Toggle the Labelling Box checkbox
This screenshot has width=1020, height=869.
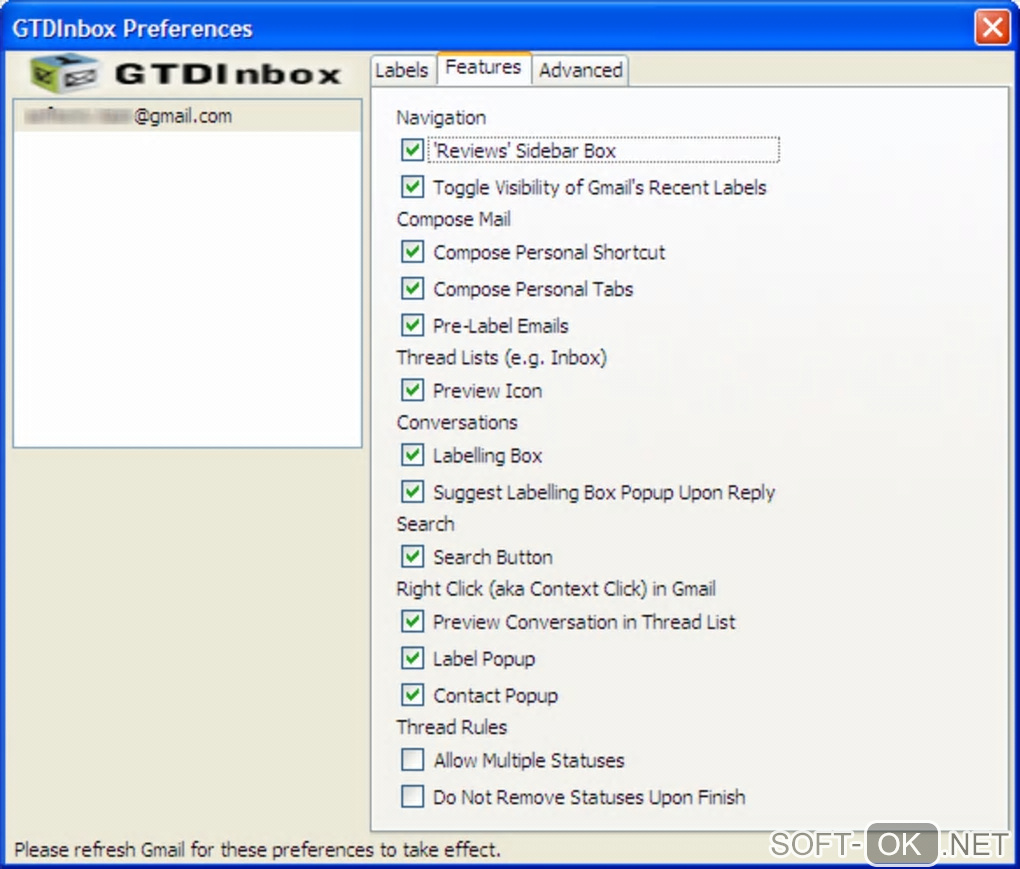pos(412,455)
